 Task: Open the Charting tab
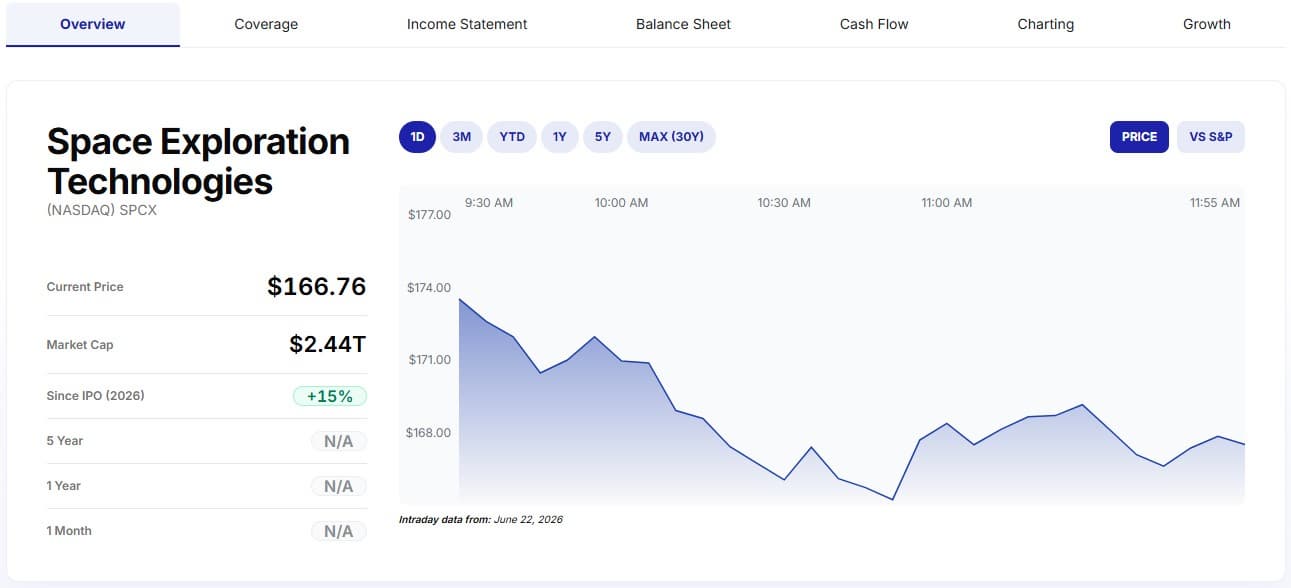point(1046,24)
